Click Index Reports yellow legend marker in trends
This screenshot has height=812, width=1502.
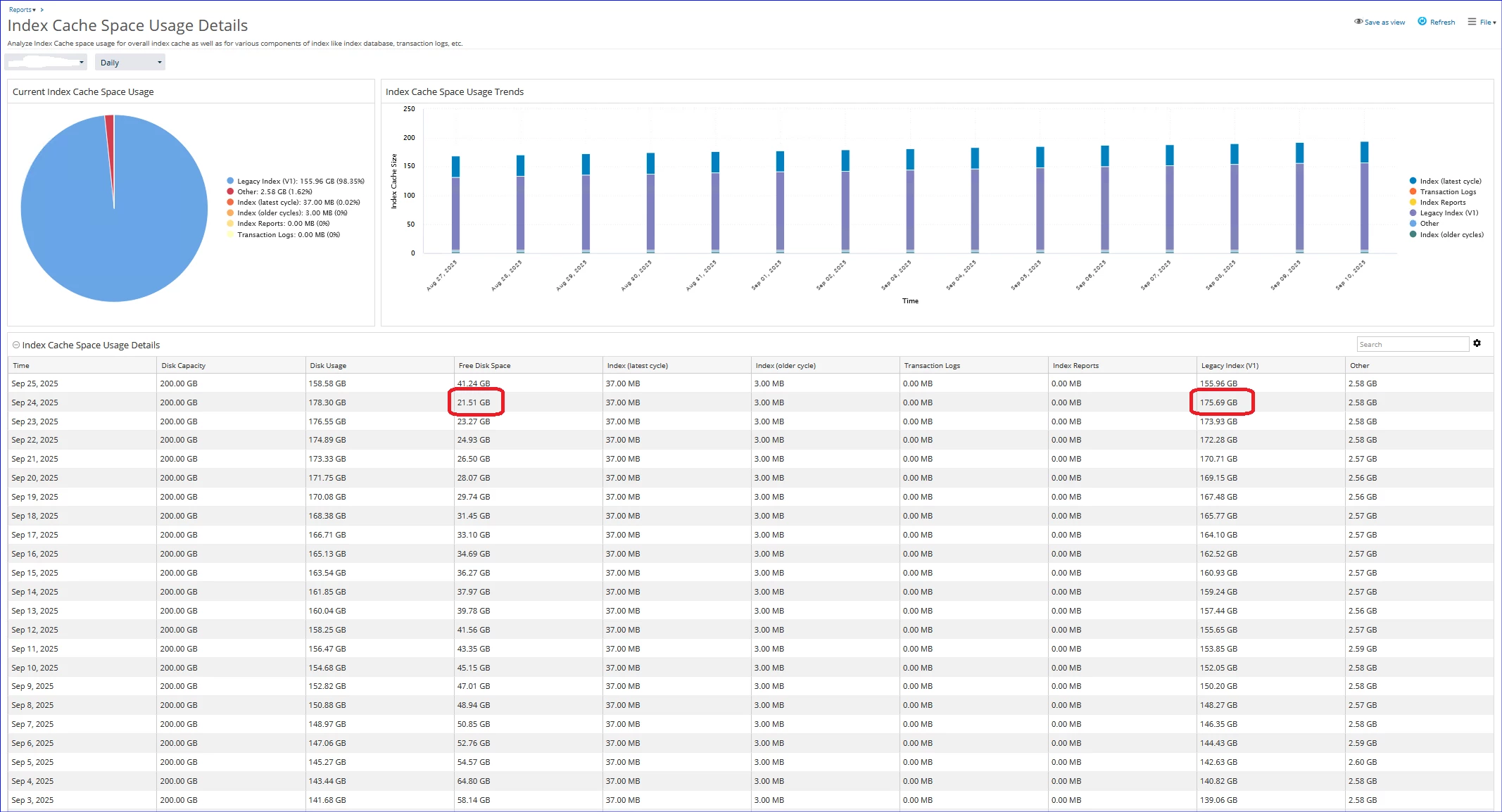[1413, 202]
